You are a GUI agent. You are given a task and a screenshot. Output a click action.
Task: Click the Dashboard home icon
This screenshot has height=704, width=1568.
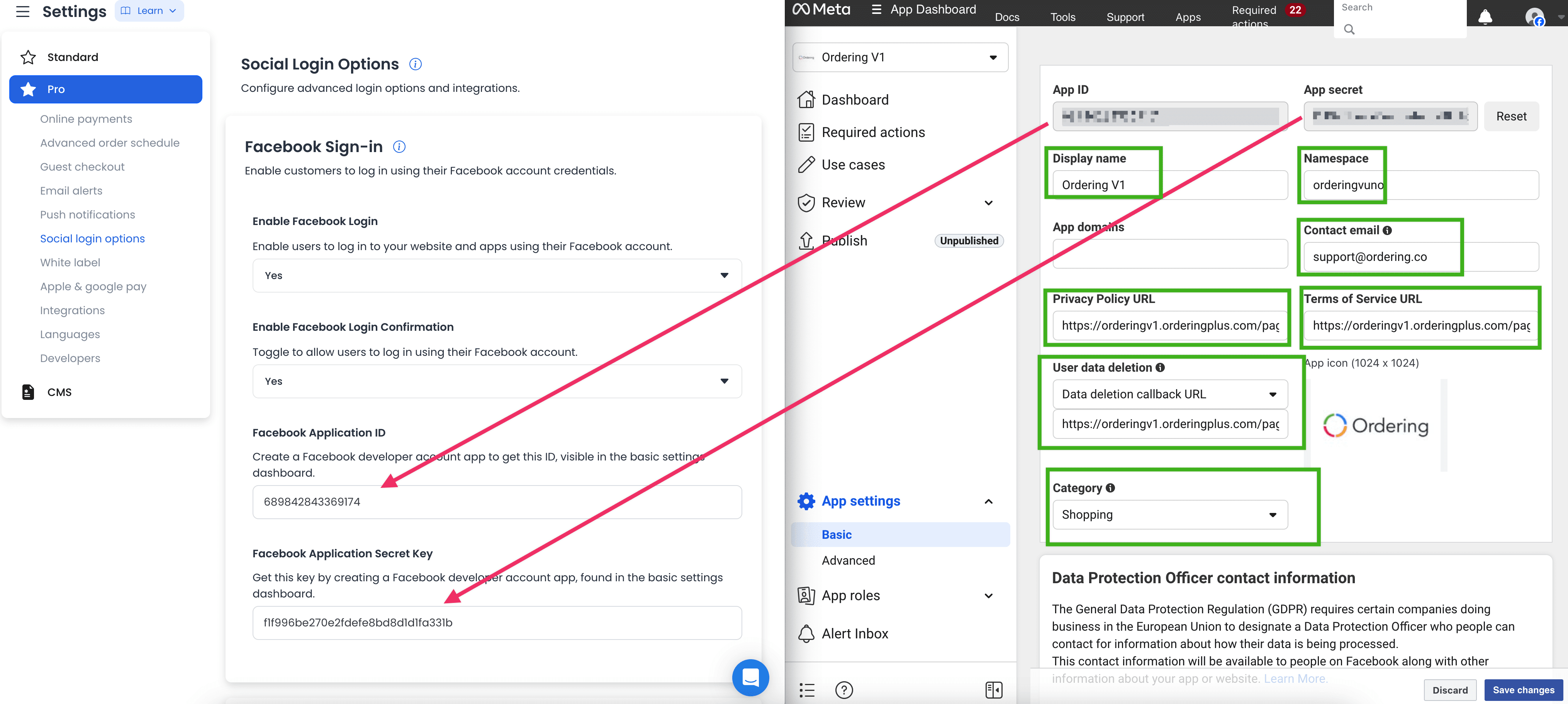pyautogui.click(x=806, y=99)
